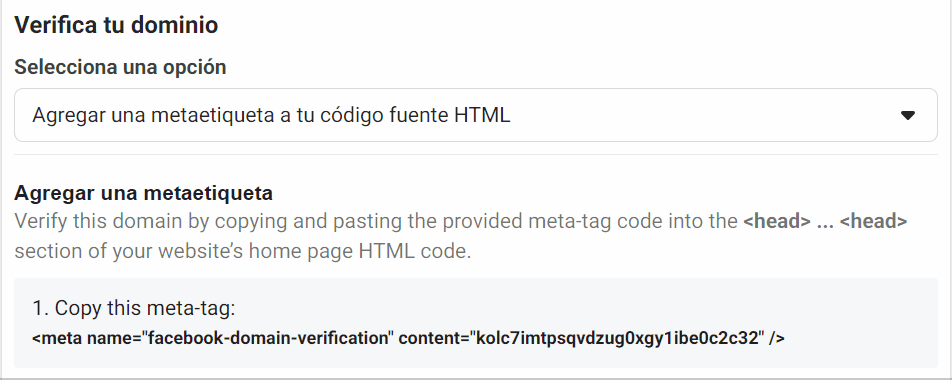Click the '1. Copy this meta-tag:' instruction
Screen dimensions: 952x380
[134, 308]
